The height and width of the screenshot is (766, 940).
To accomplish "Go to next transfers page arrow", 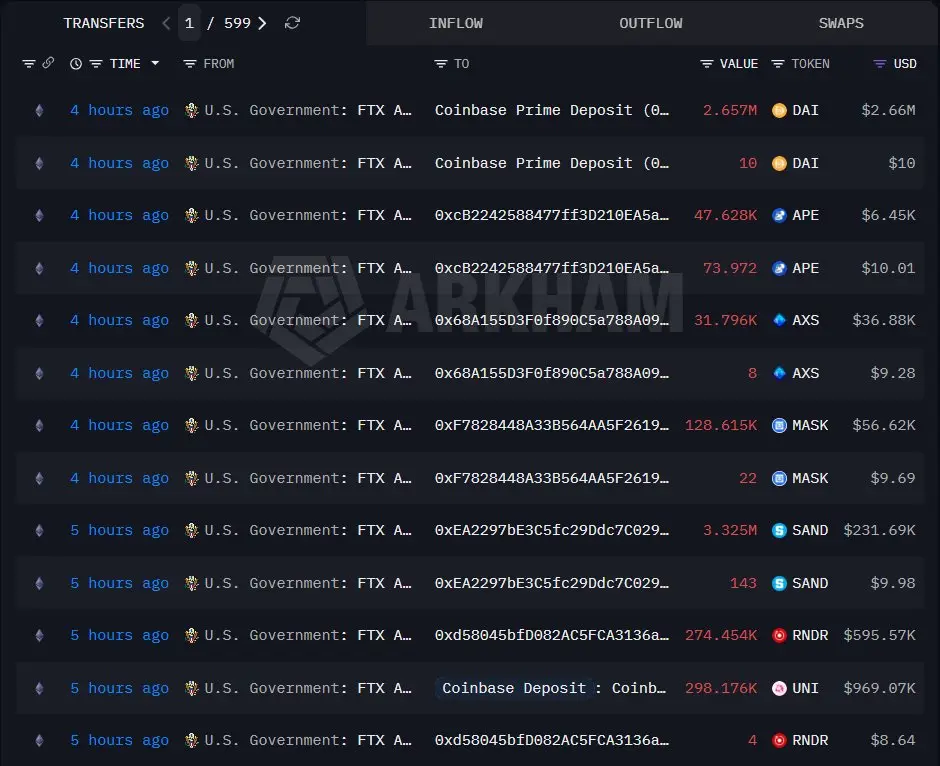I will point(262,23).
